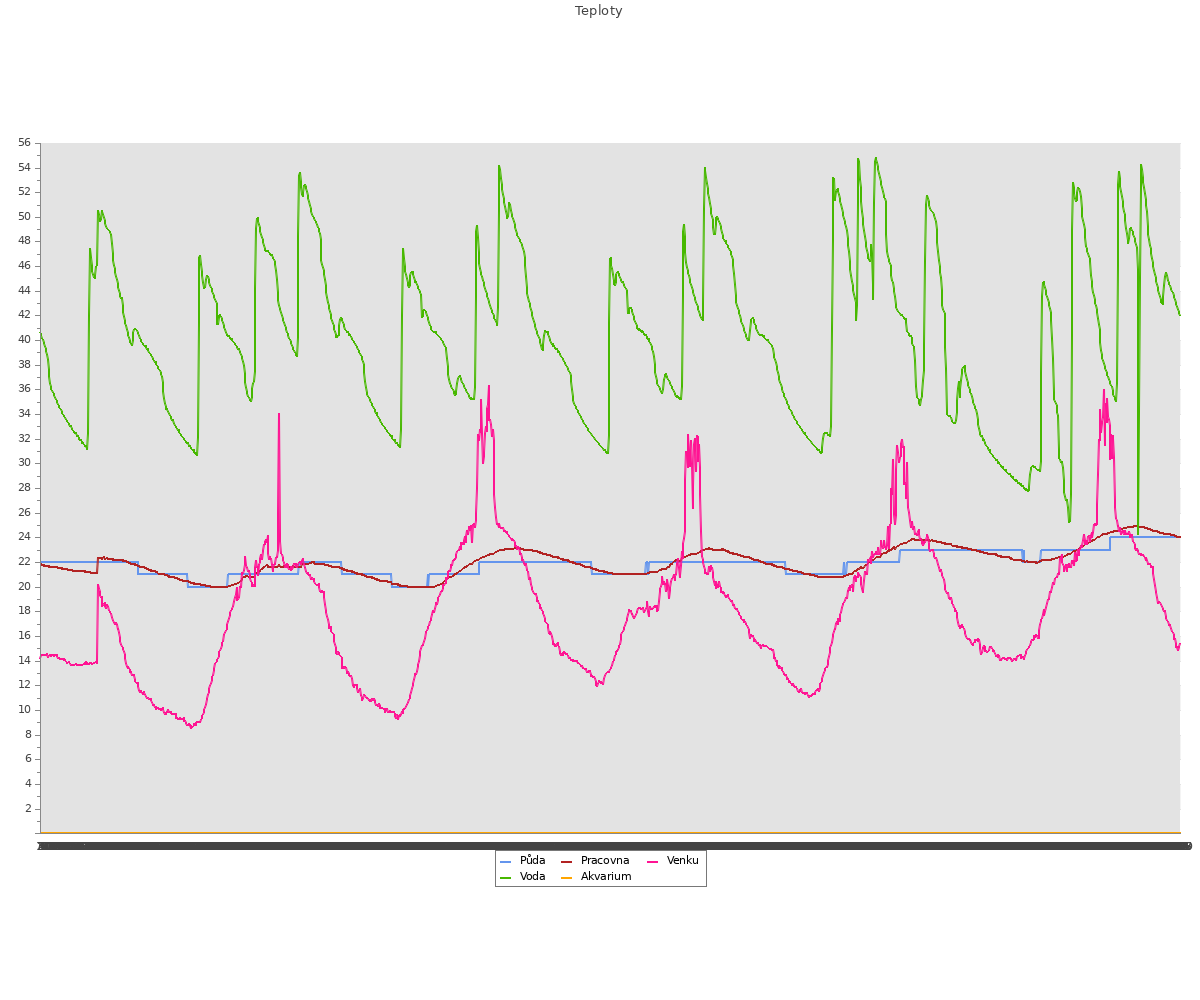Click the 46 label on the y-axis
Viewport: 1200px width, 1000px height.
pyautogui.click(x=24, y=266)
